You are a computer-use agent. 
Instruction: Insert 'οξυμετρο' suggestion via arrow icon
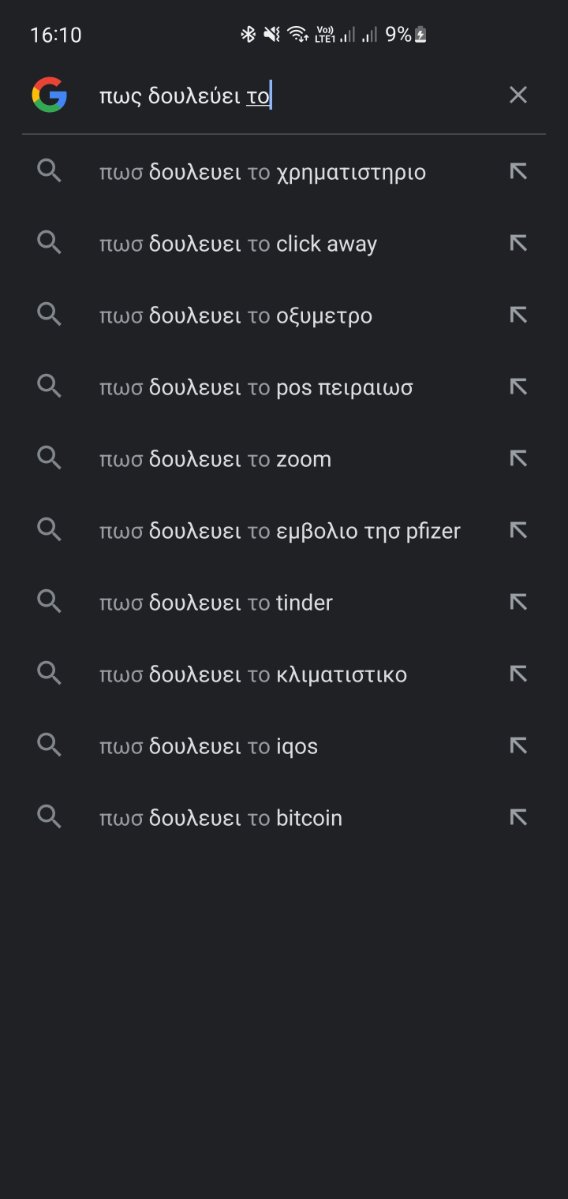518,315
